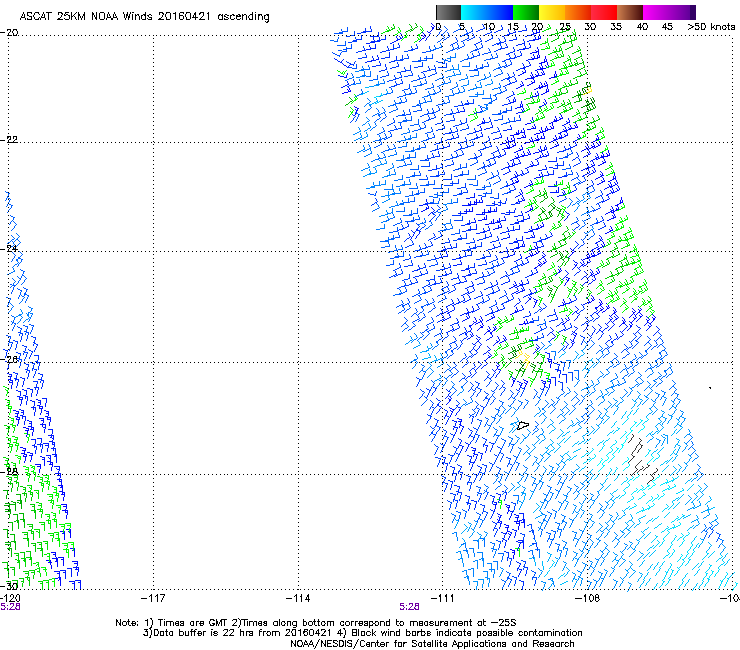Click the '-22' latitude axis label
Image resolution: width=740 pixels, height=650 pixels.
[9, 140]
